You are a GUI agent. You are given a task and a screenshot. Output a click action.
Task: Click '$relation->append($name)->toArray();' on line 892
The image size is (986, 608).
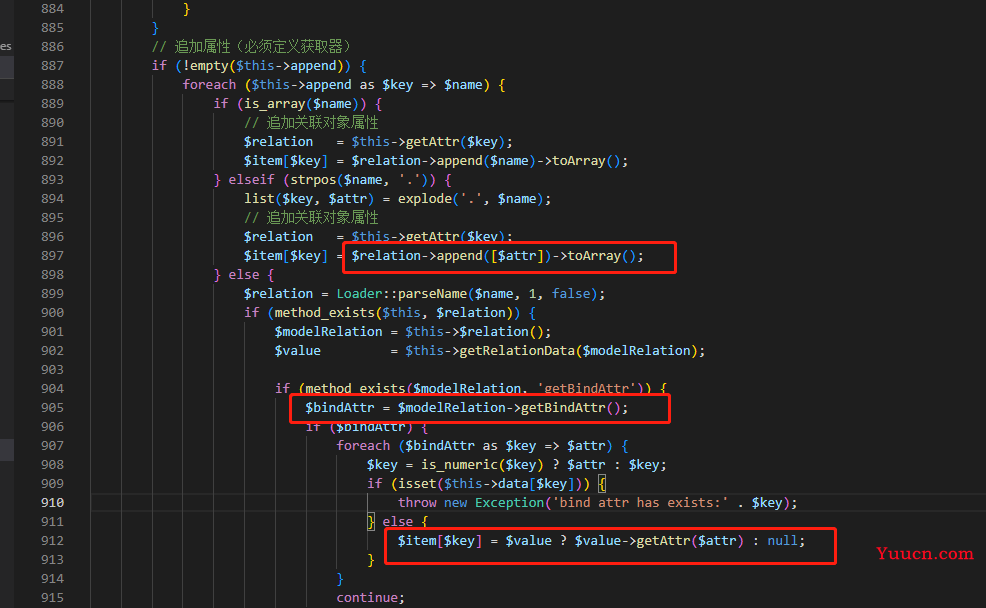pos(490,160)
